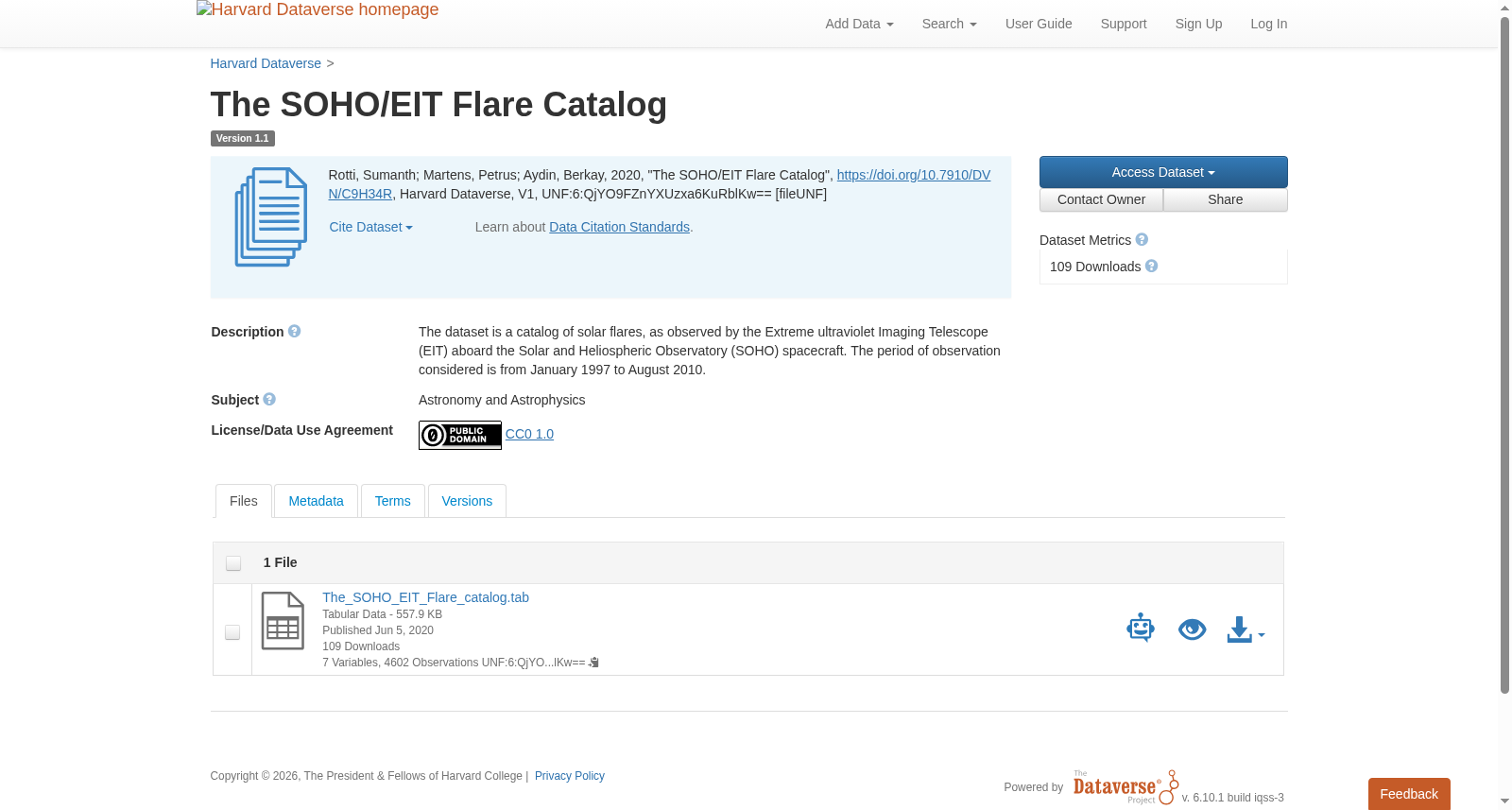The width and height of the screenshot is (1512, 810).
Task: Expand the Add Data menu
Action: point(859,24)
